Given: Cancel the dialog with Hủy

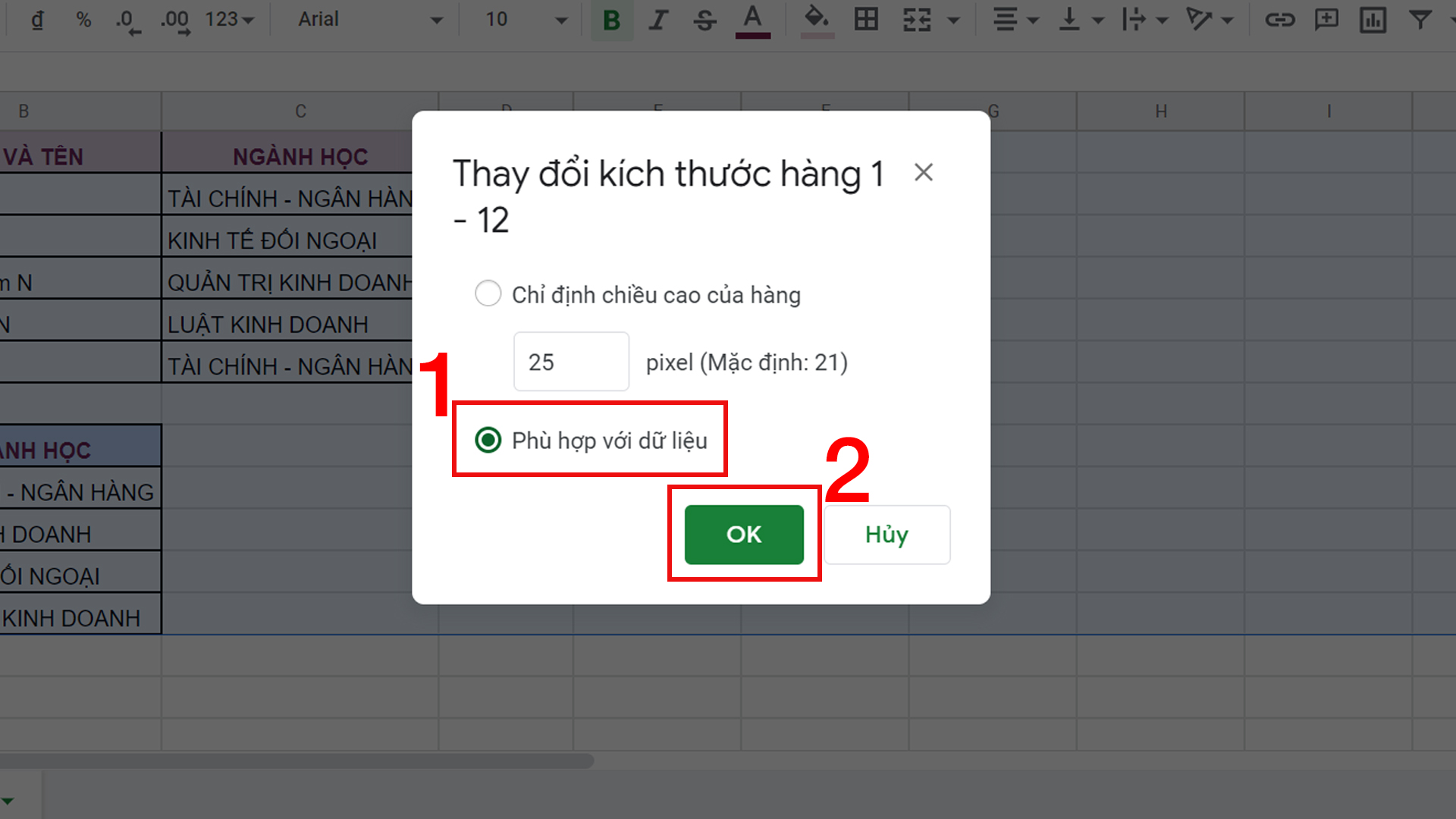Looking at the screenshot, I should [x=886, y=535].
